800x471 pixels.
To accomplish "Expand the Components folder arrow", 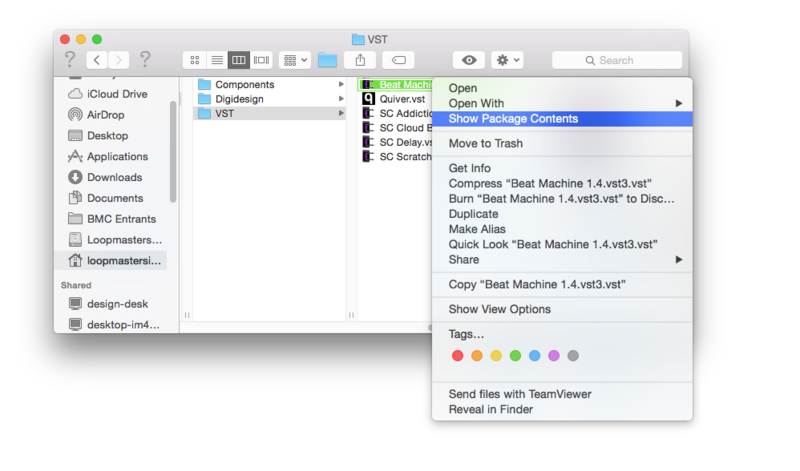I will 341,84.
